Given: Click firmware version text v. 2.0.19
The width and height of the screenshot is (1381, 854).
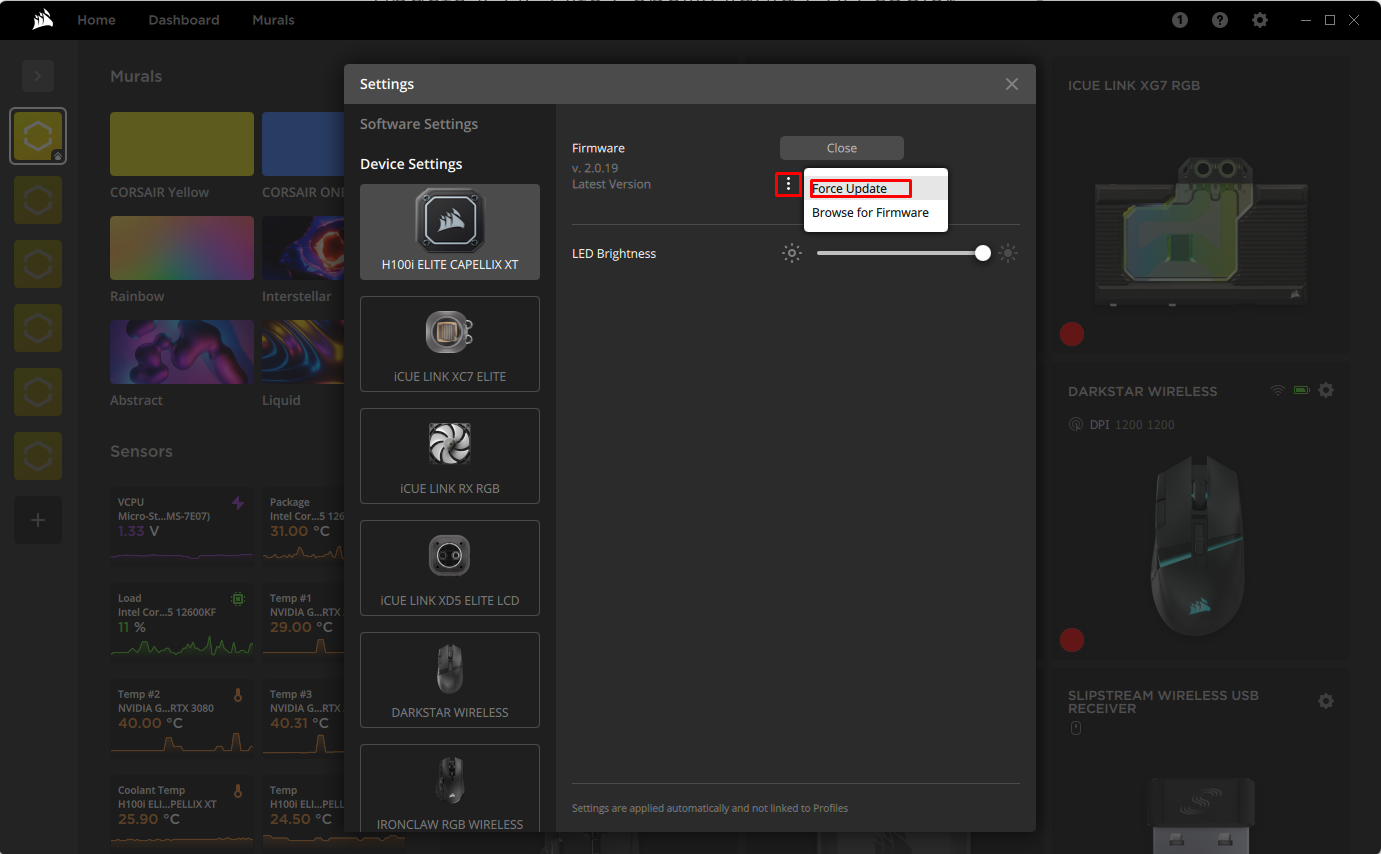Looking at the screenshot, I should point(595,168).
